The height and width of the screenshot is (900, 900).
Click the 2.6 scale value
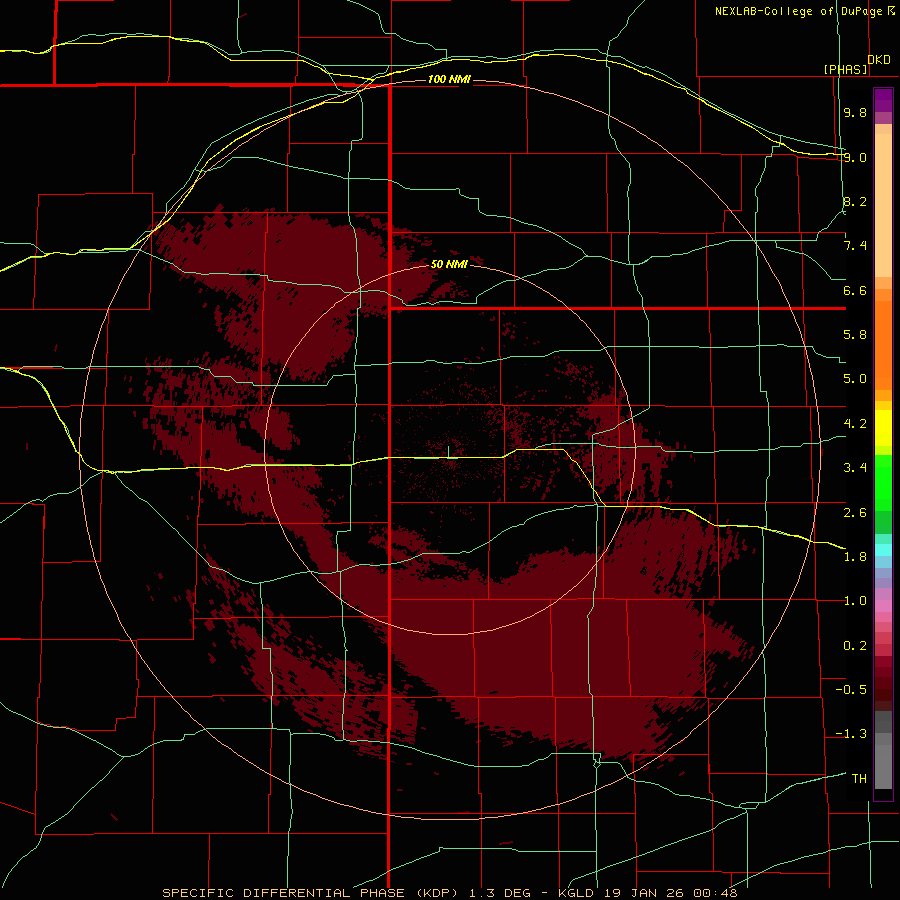tap(855, 513)
